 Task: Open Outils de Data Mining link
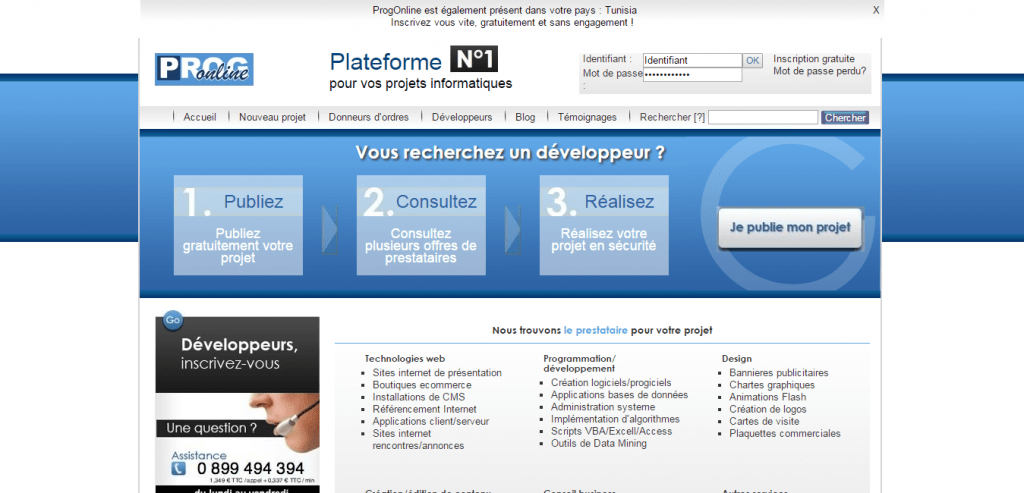(x=599, y=443)
